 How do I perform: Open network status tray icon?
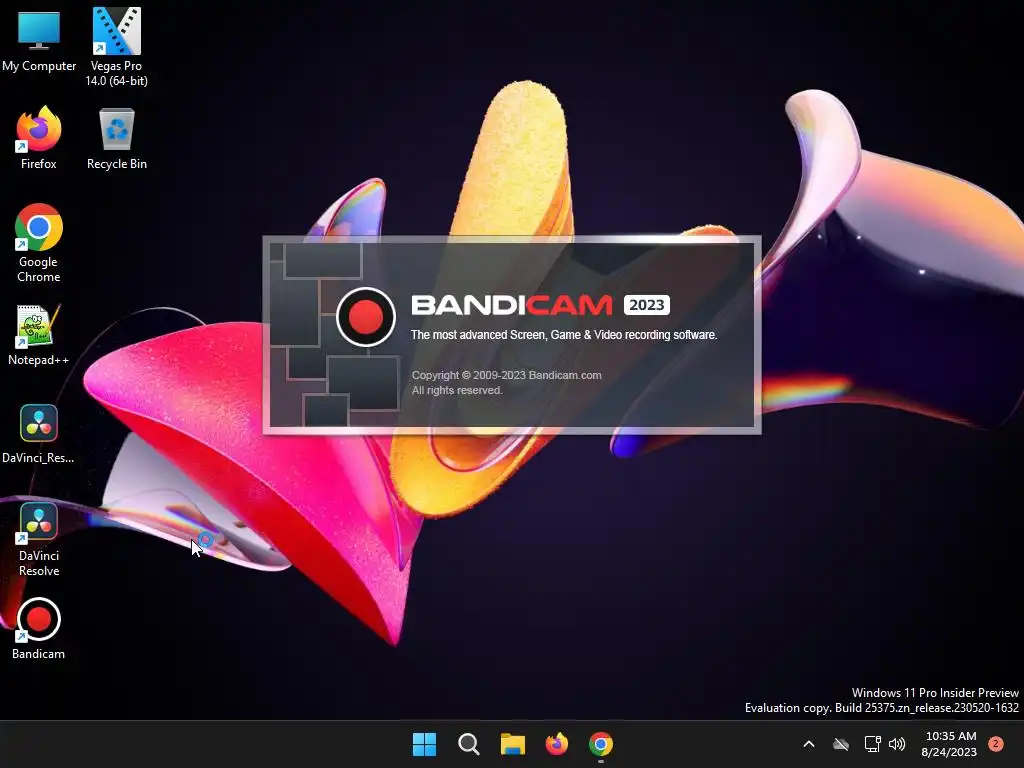pos(872,744)
